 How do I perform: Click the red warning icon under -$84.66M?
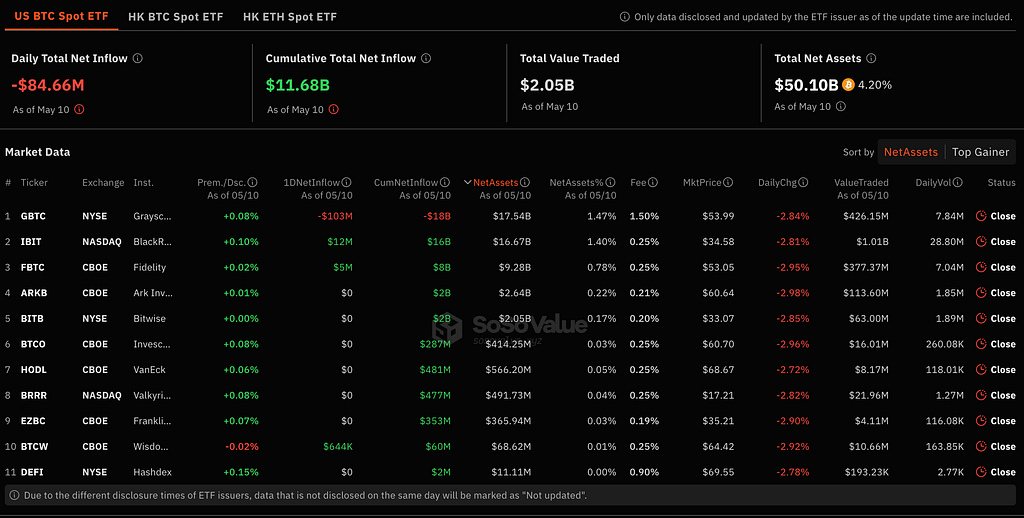pyautogui.click(x=79, y=110)
